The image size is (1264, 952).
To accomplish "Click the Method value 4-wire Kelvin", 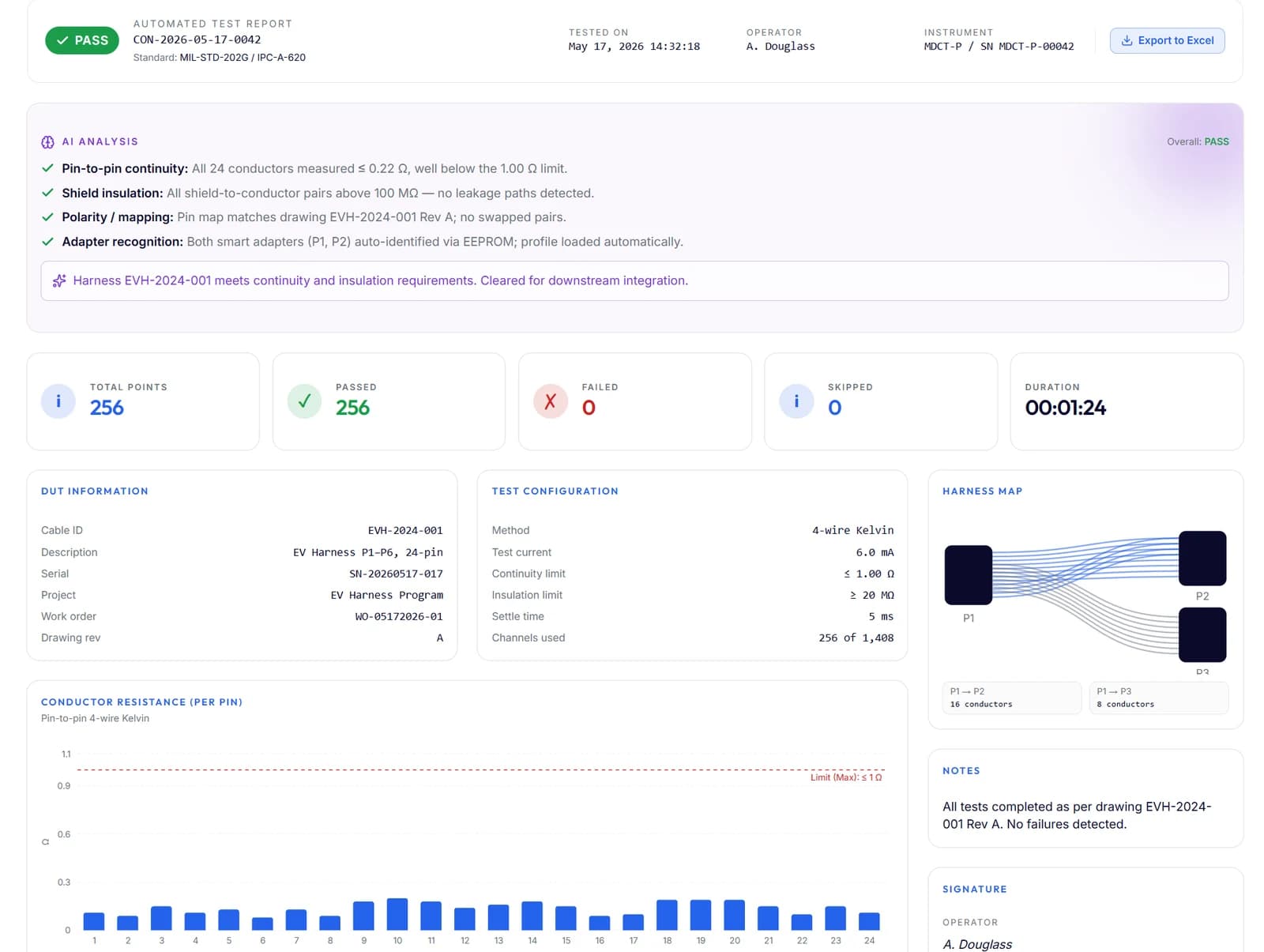I will [x=853, y=530].
